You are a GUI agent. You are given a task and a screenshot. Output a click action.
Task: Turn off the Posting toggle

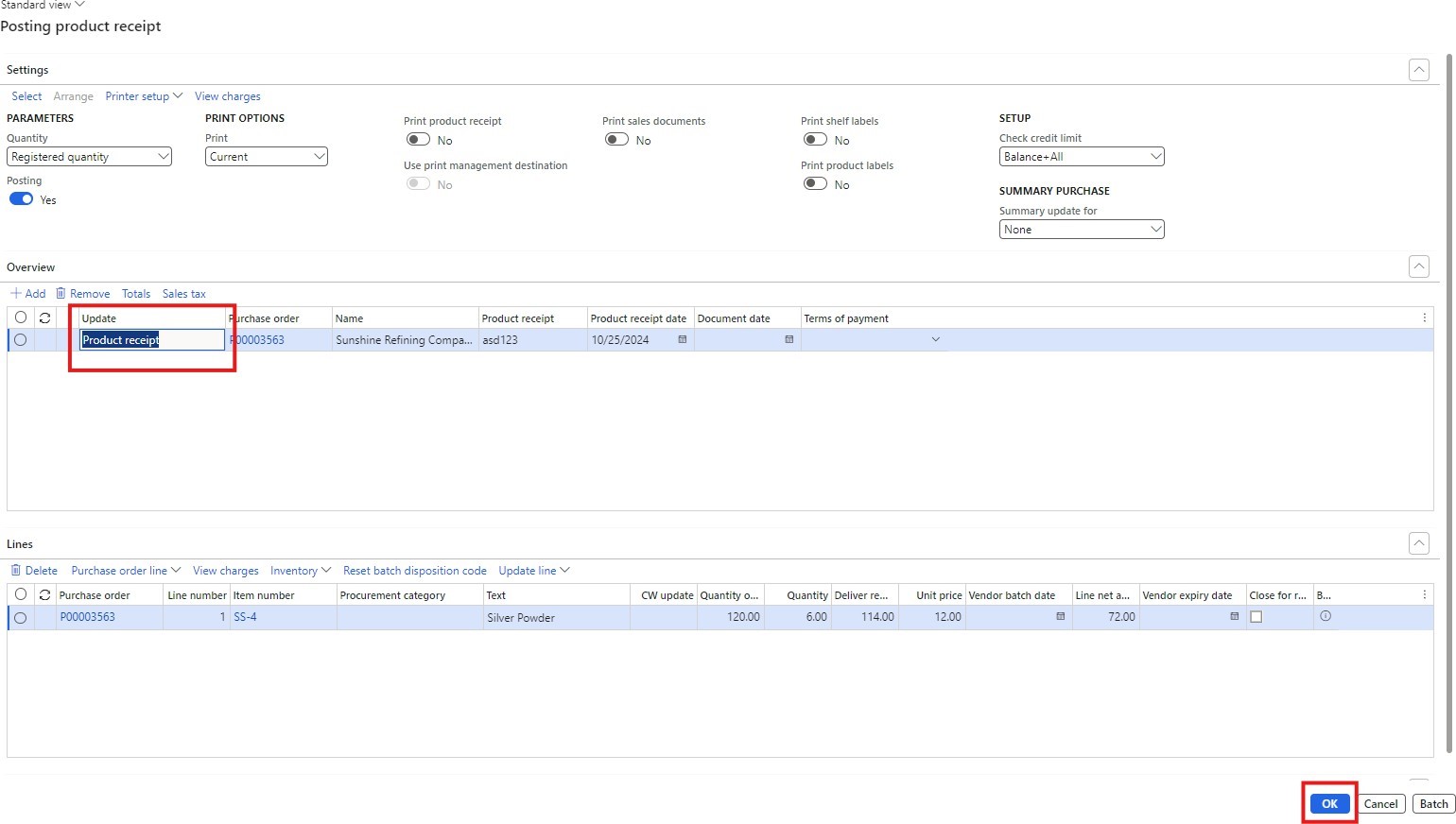click(x=21, y=199)
